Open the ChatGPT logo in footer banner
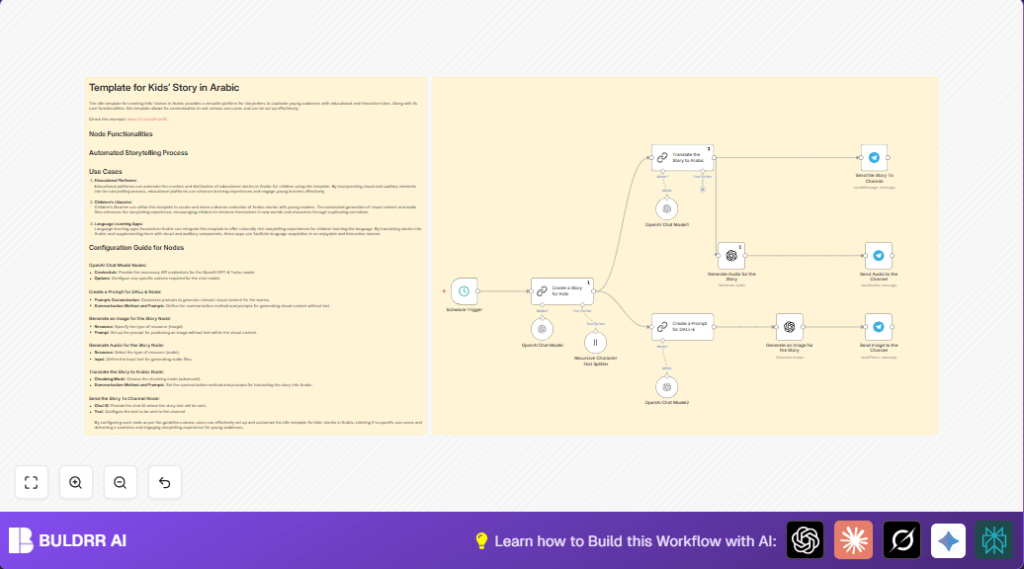1024x569 pixels. [x=805, y=540]
